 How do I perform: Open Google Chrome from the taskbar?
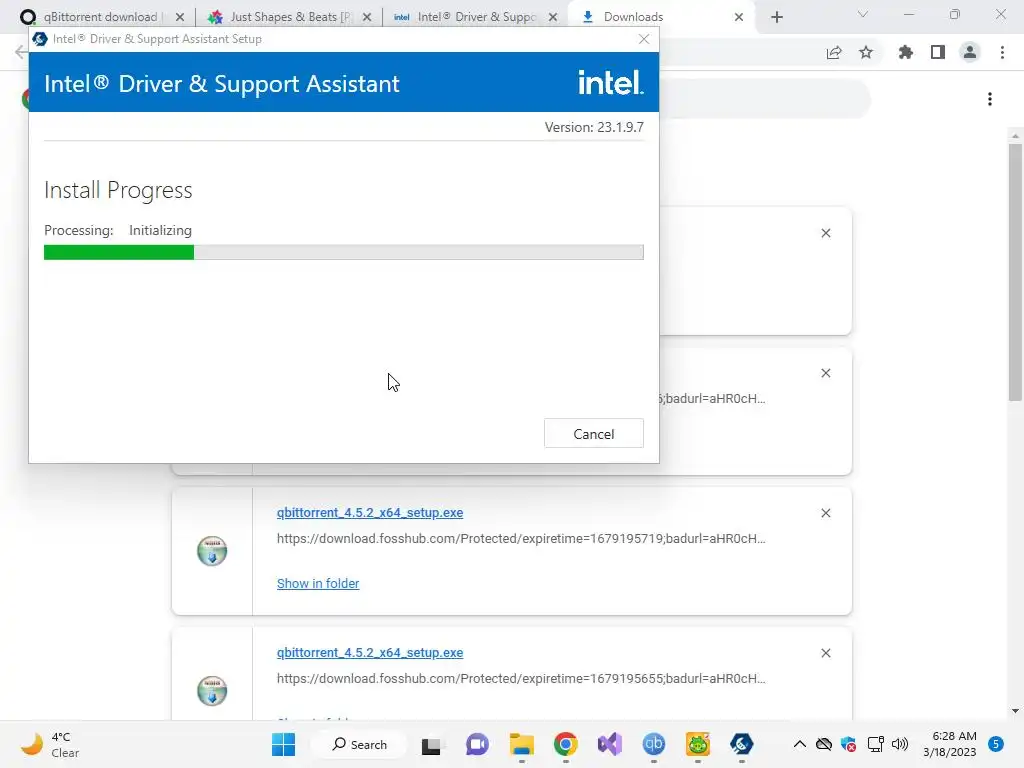click(x=566, y=744)
